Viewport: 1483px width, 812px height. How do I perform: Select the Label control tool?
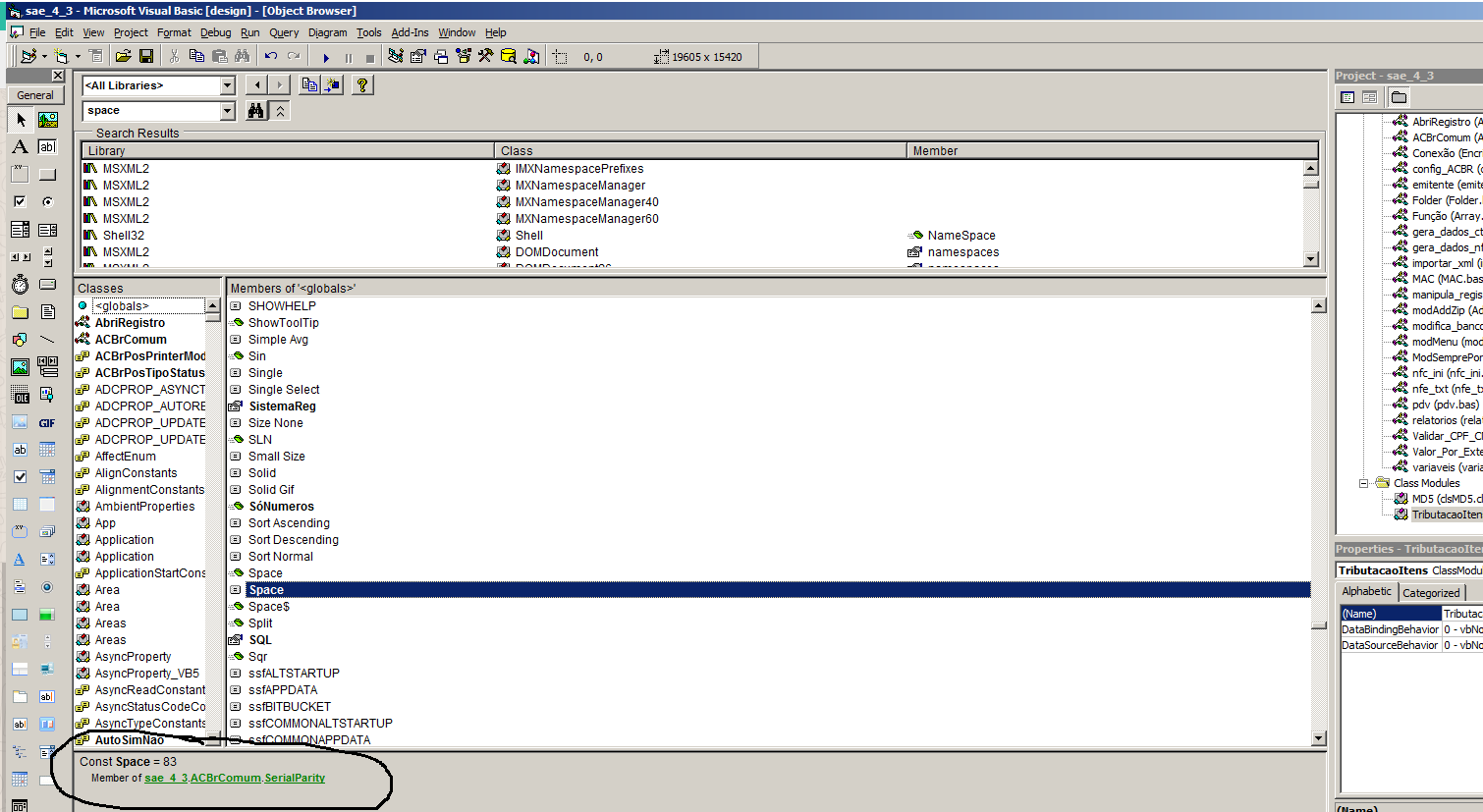click(20, 147)
